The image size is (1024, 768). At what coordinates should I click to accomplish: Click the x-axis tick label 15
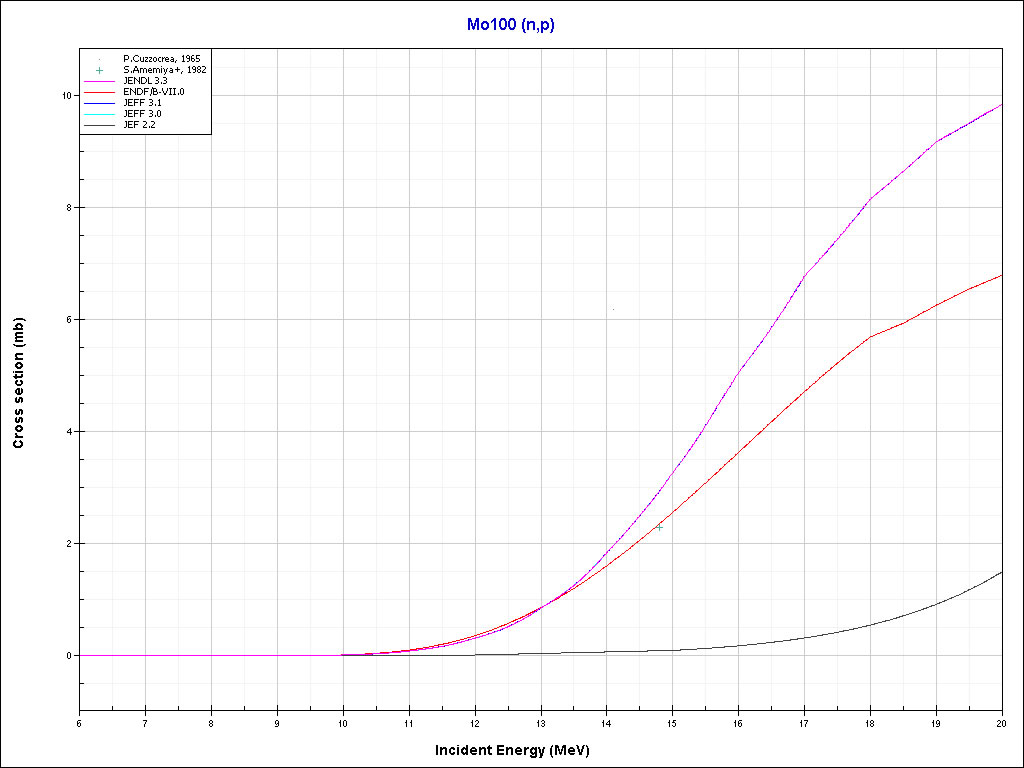click(672, 723)
